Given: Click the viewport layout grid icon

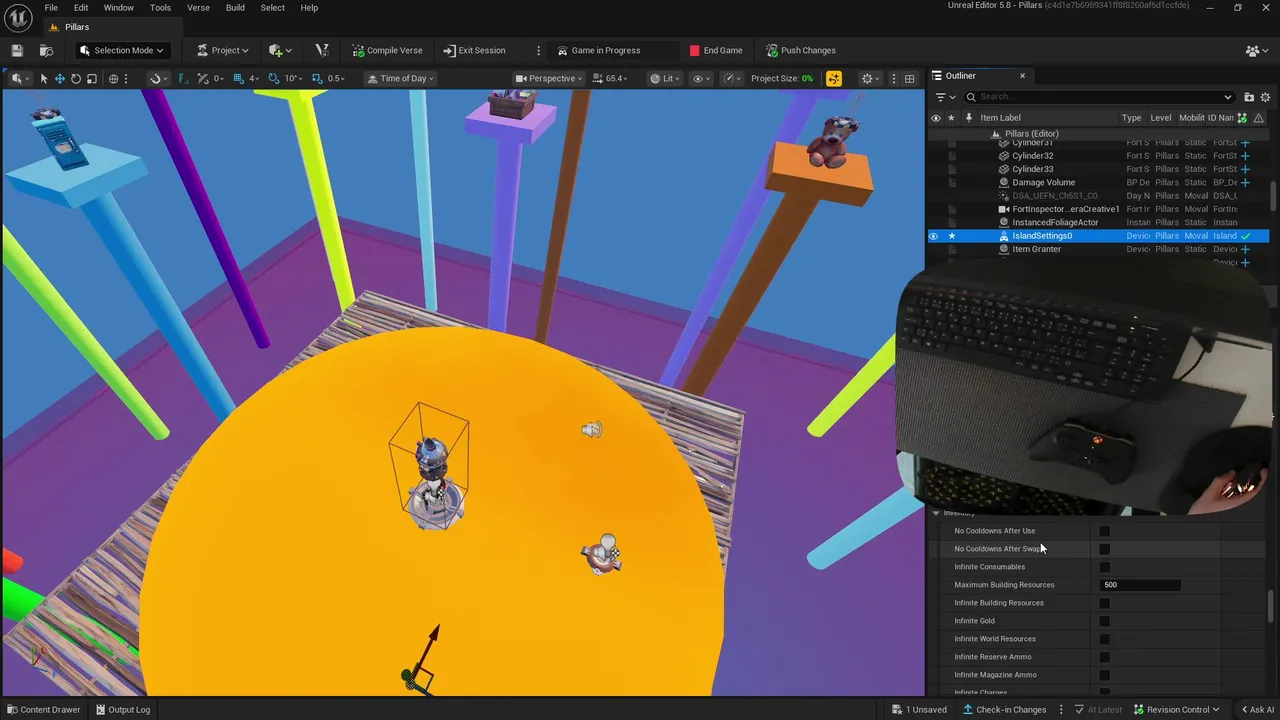Looking at the screenshot, I should pyautogui.click(x=909, y=78).
